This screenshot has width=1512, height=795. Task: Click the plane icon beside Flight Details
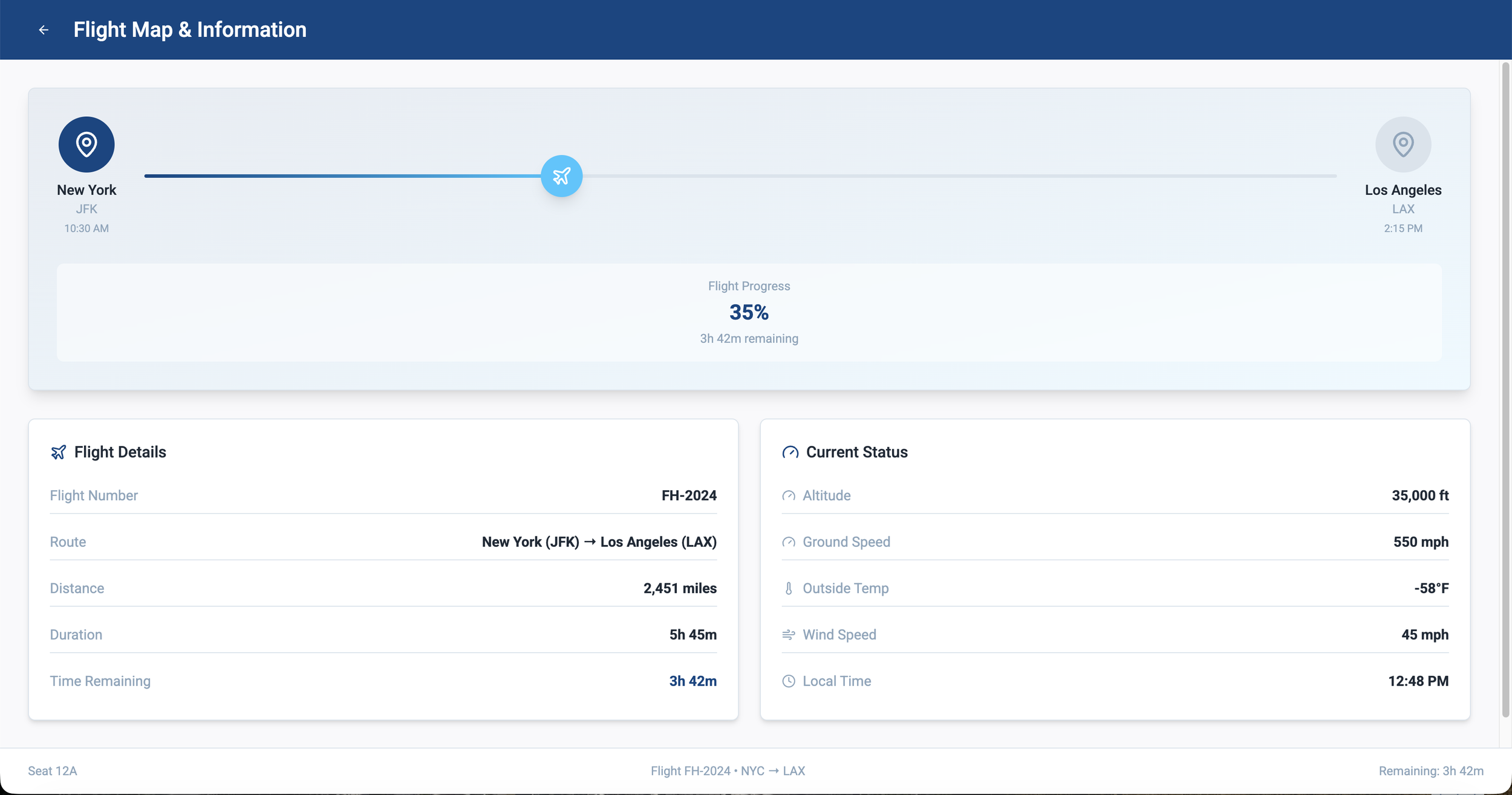(59, 453)
